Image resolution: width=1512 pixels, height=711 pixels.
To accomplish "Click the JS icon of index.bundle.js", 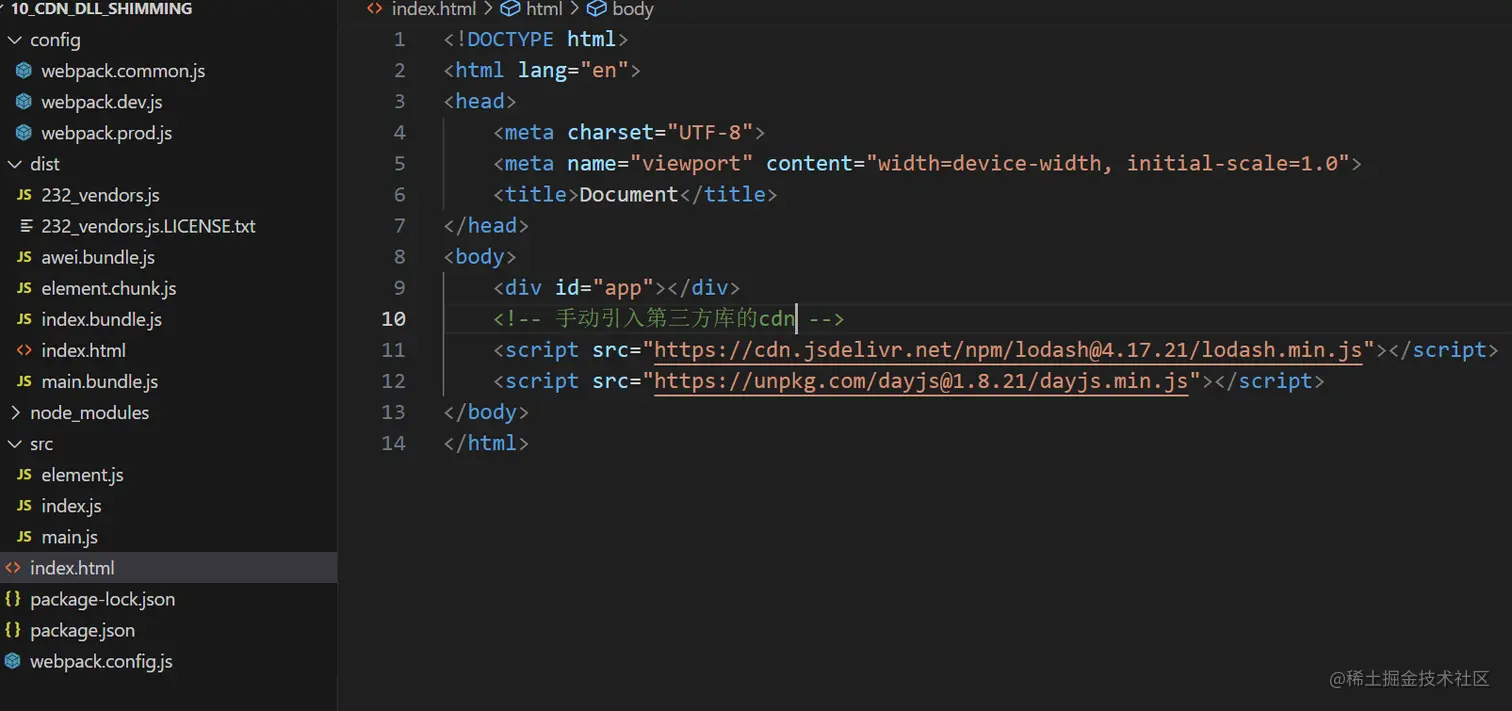I will pyautogui.click(x=24, y=319).
